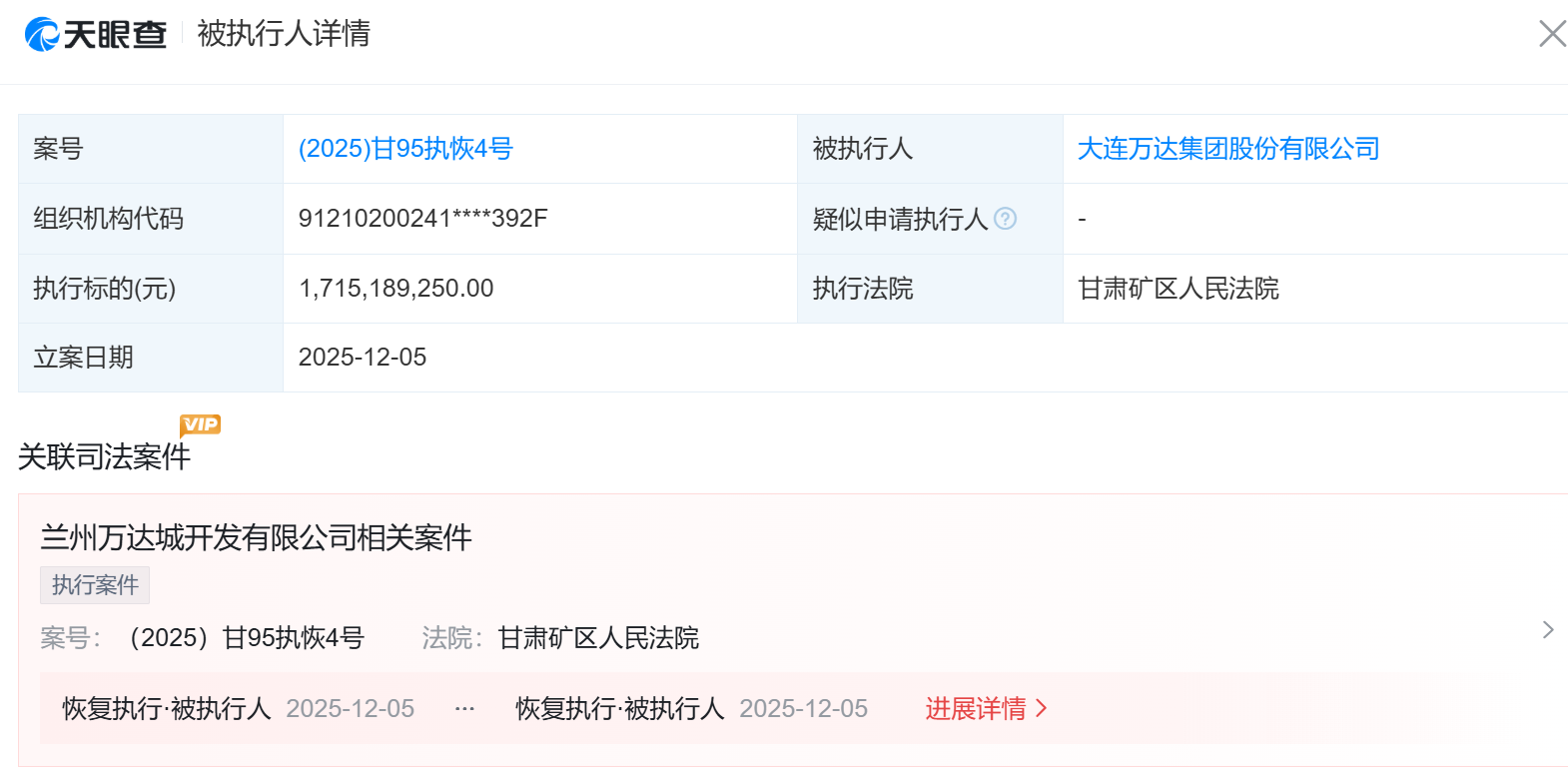Expand the related case card chevron
The image size is (1568, 773).
(x=1548, y=630)
